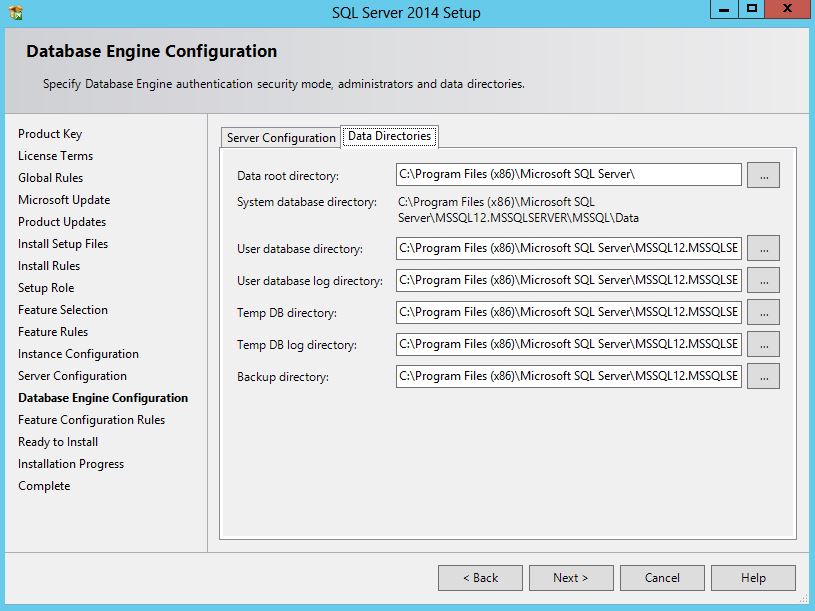Click the Next button

click(x=570, y=578)
